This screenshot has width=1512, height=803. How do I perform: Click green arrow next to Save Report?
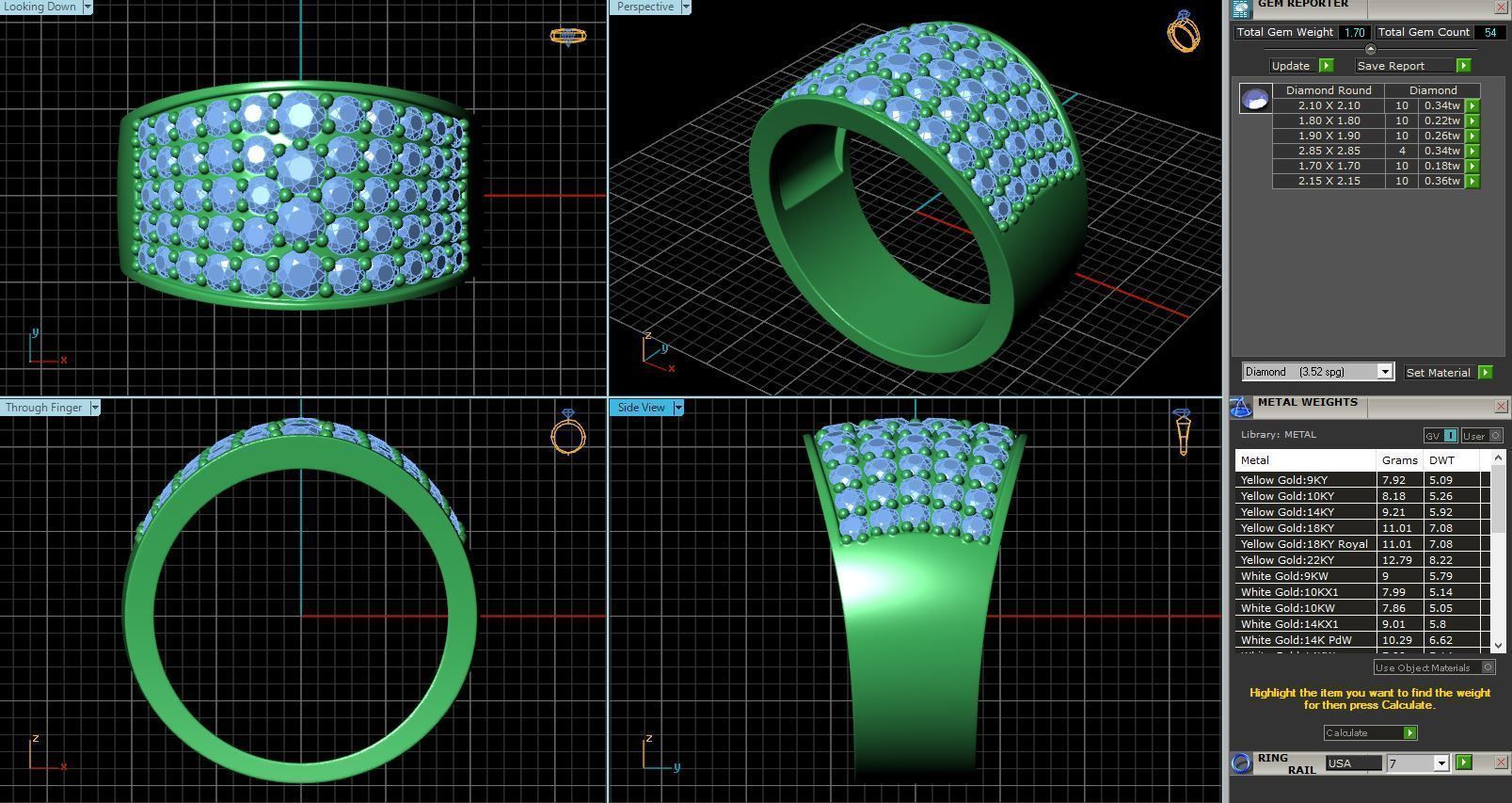tap(1463, 65)
